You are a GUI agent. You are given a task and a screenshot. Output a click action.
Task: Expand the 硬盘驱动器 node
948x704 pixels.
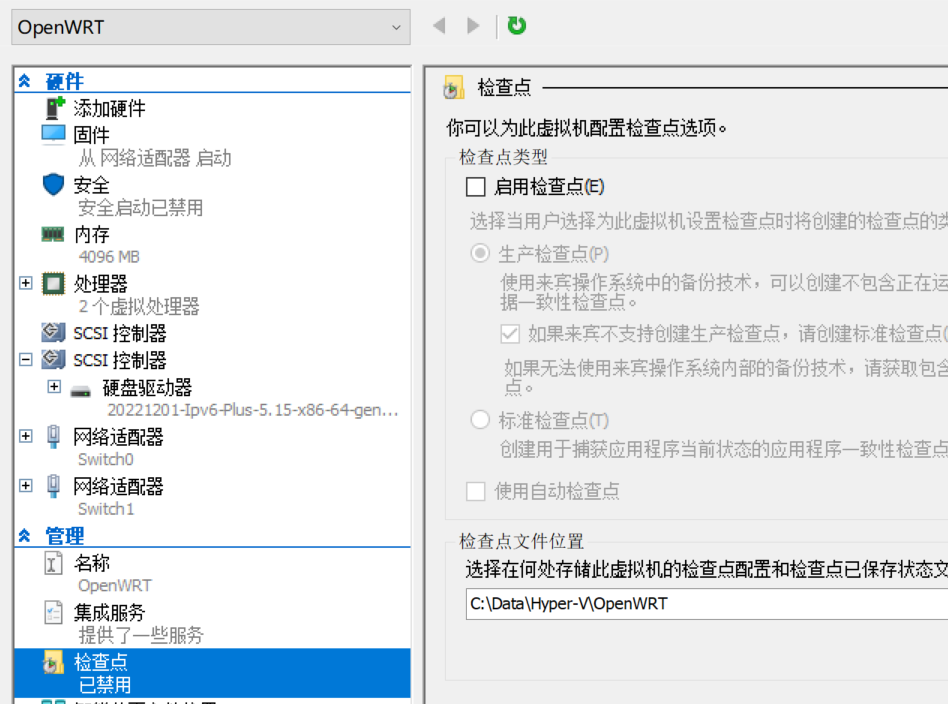54,386
